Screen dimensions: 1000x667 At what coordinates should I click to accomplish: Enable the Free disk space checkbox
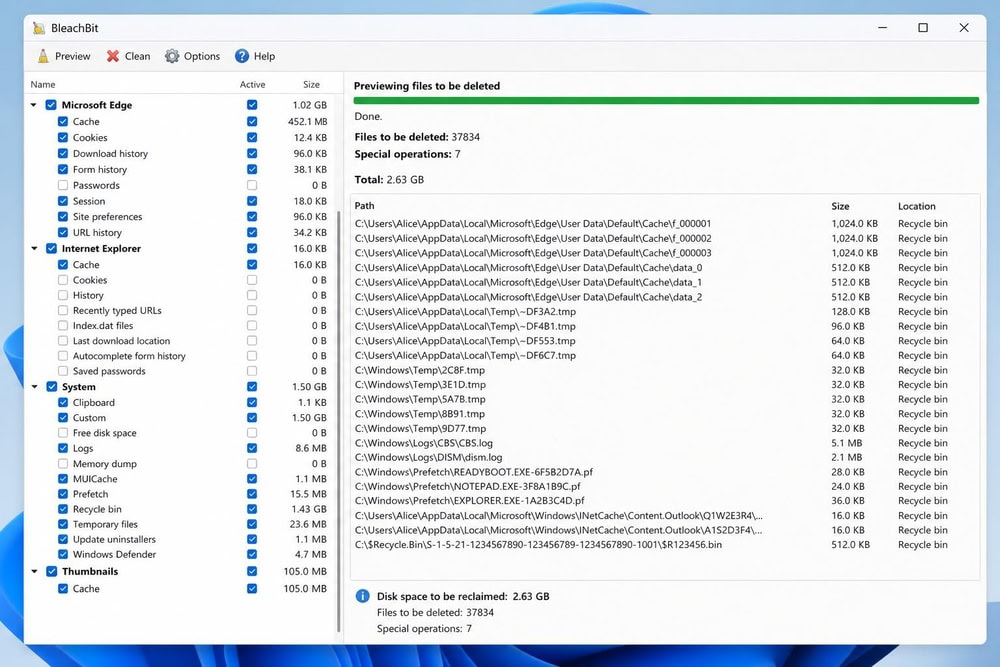point(62,433)
